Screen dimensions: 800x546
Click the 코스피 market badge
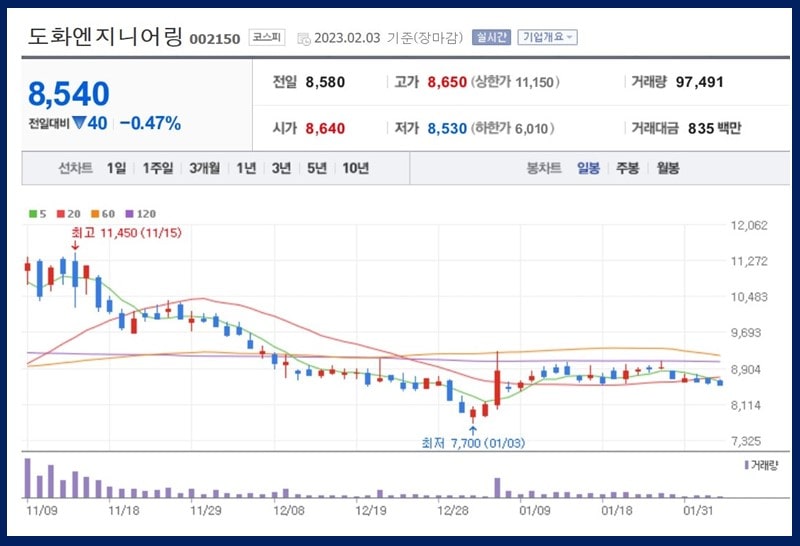click(267, 37)
